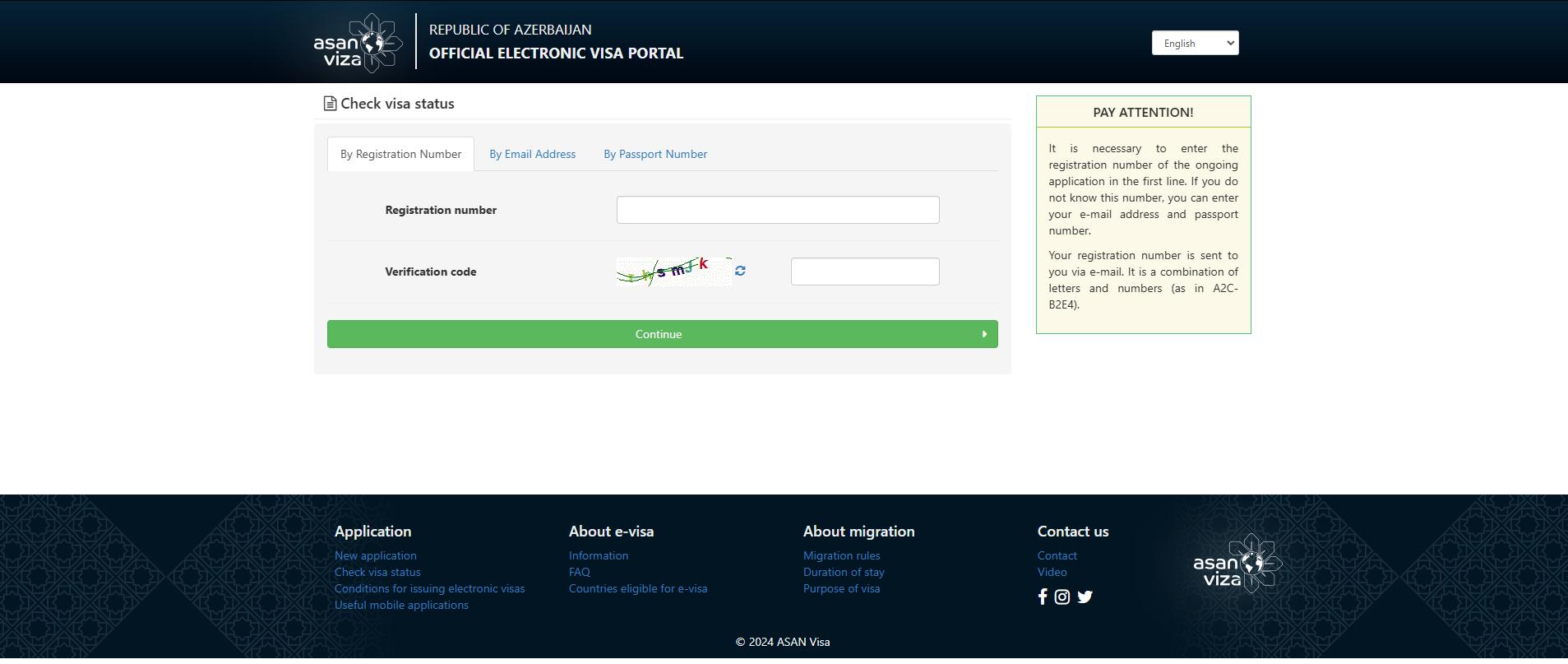Open the Check visa status footer link

click(377, 572)
